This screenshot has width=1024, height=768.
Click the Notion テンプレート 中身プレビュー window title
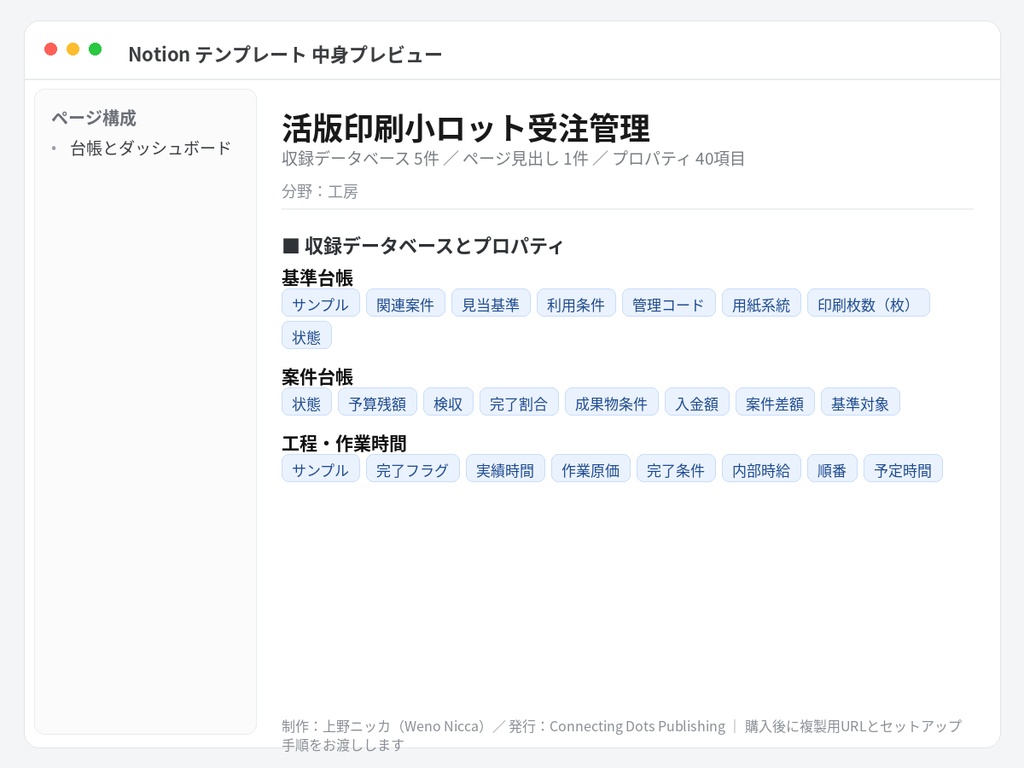click(285, 54)
